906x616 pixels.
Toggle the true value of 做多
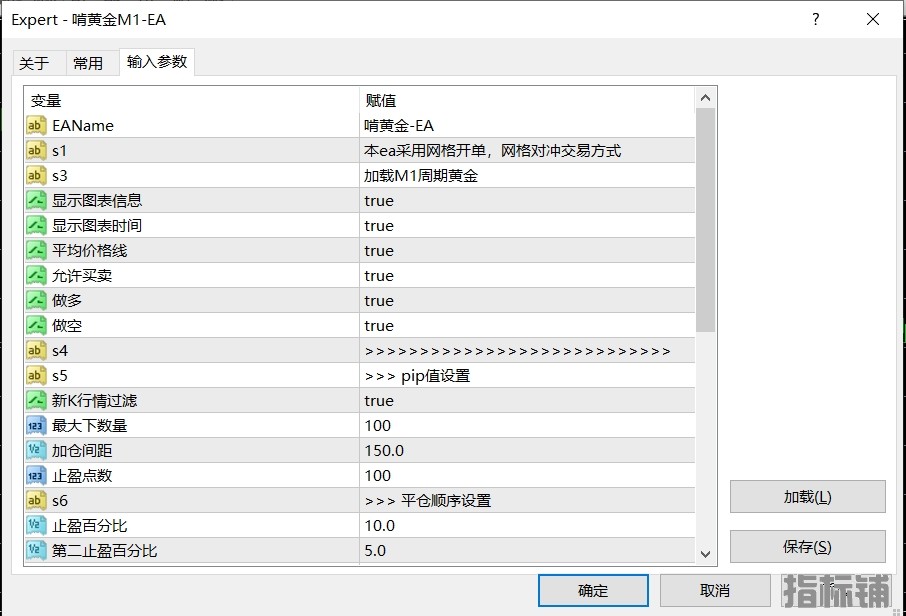(378, 301)
